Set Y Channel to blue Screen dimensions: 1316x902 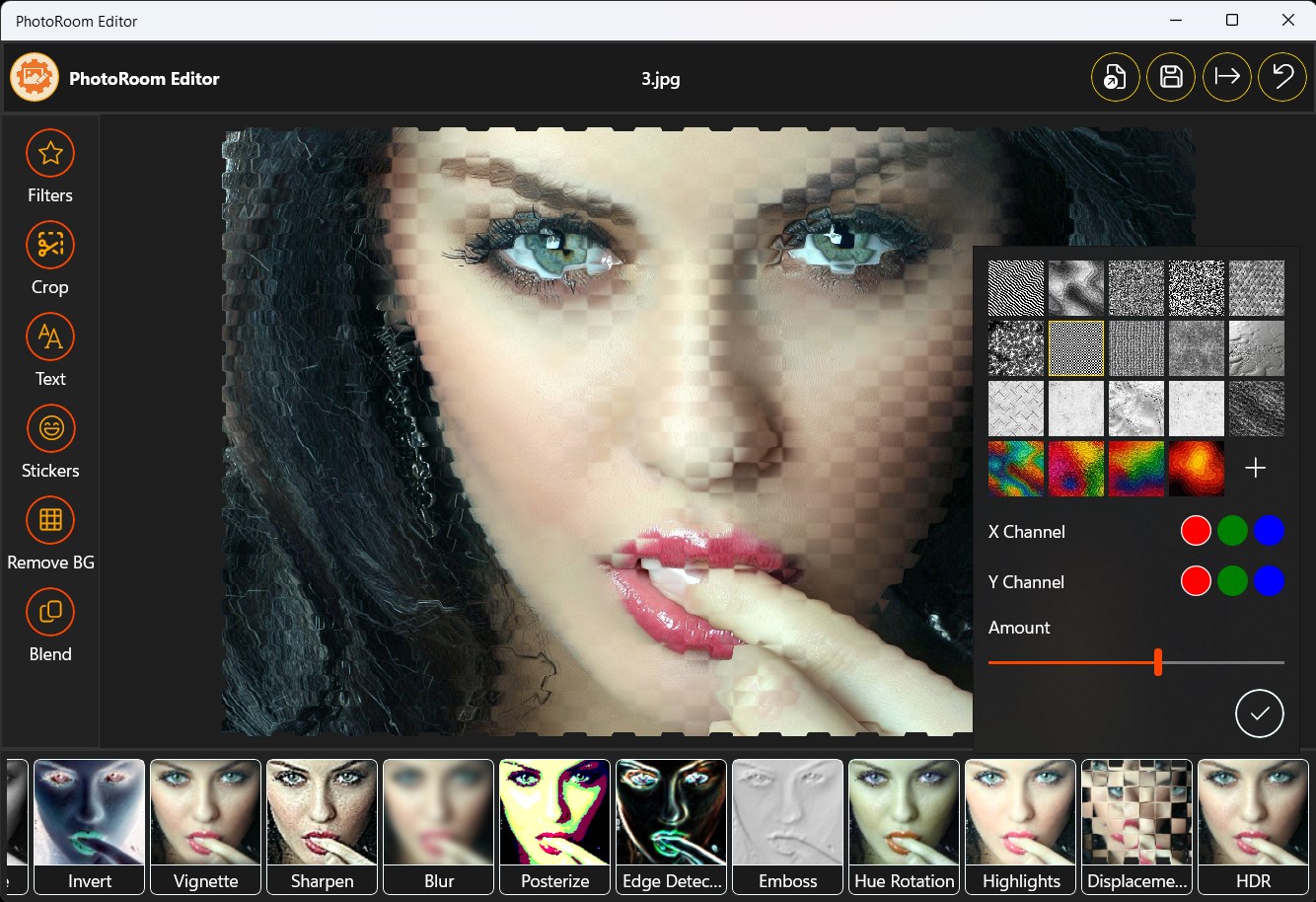1269,581
